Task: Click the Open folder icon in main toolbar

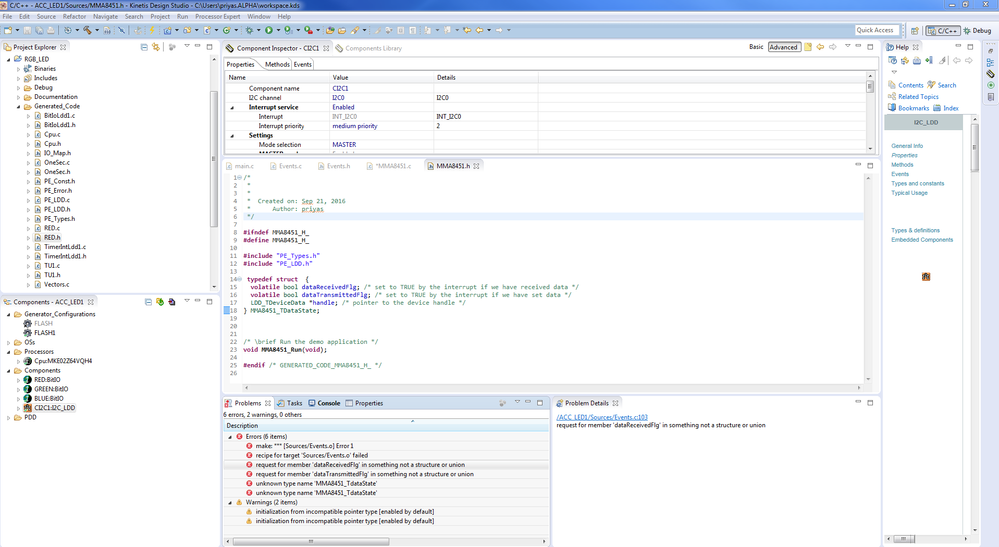Action: click(x=341, y=30)
